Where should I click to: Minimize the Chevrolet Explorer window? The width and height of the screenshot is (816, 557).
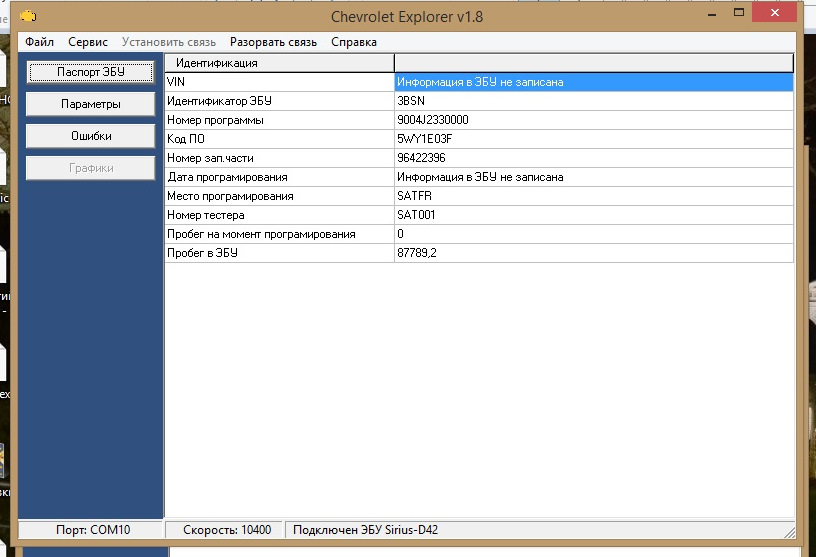click(712, 14)
